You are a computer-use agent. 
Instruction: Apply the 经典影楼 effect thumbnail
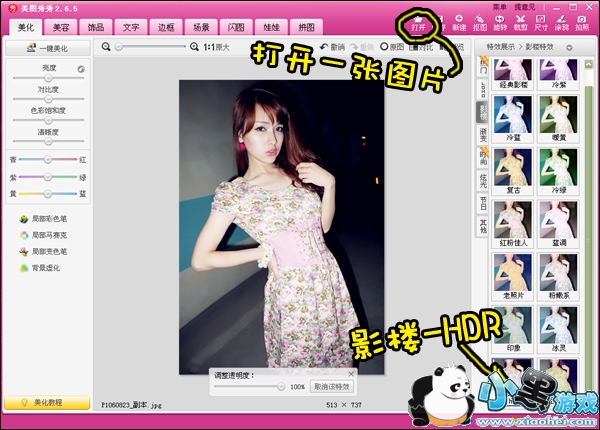513,74
